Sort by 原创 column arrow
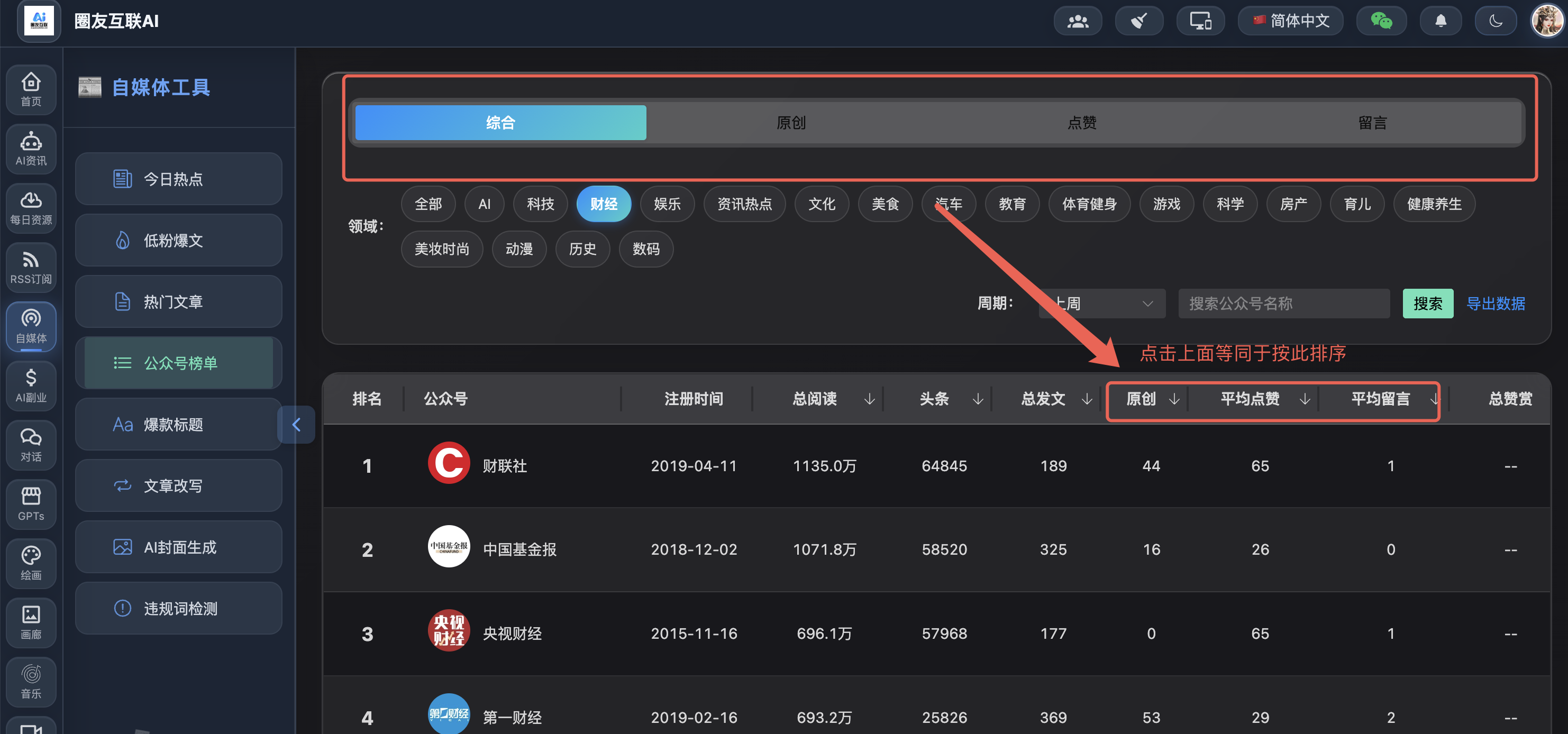This screenshot has height=734, width=1568. tap(1174, 399)
